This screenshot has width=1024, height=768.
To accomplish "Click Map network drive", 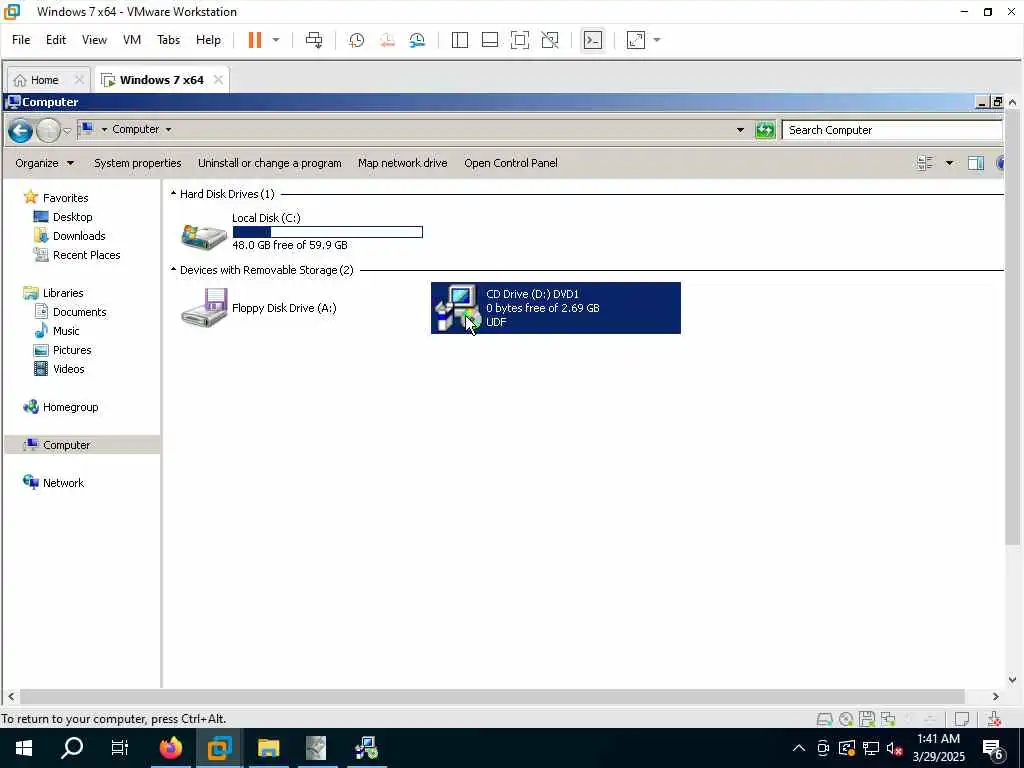I will 402,163.
